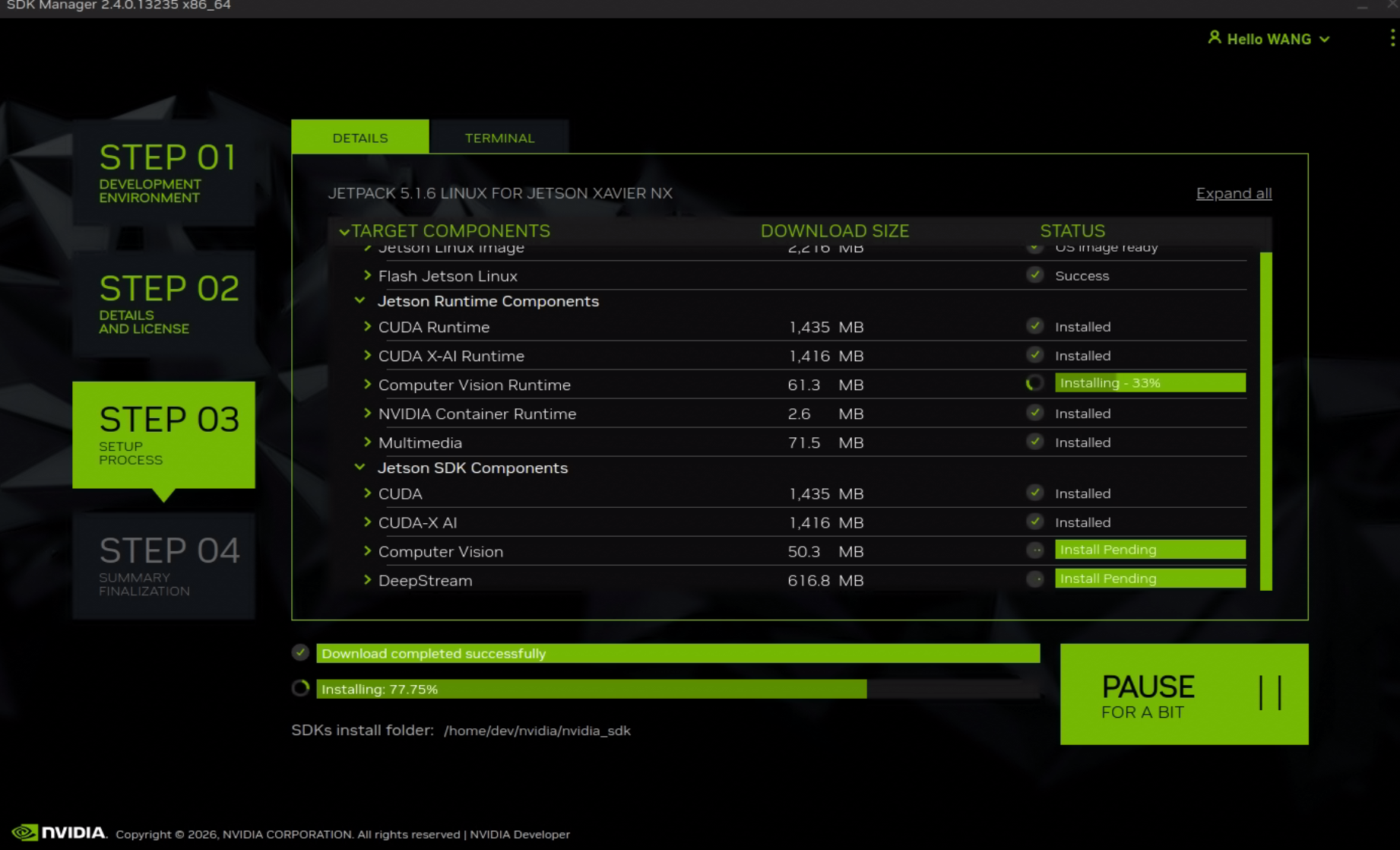This screenshot has width=1400, height=850.
Task: Click the Success status text
Action: [x=1082, y=275]
